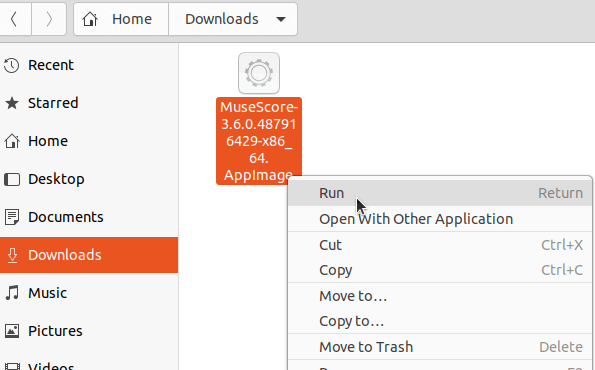Select the MuseScore AppImage gear thumbnail
595x370 pixels.
click(x=259, y=73)
